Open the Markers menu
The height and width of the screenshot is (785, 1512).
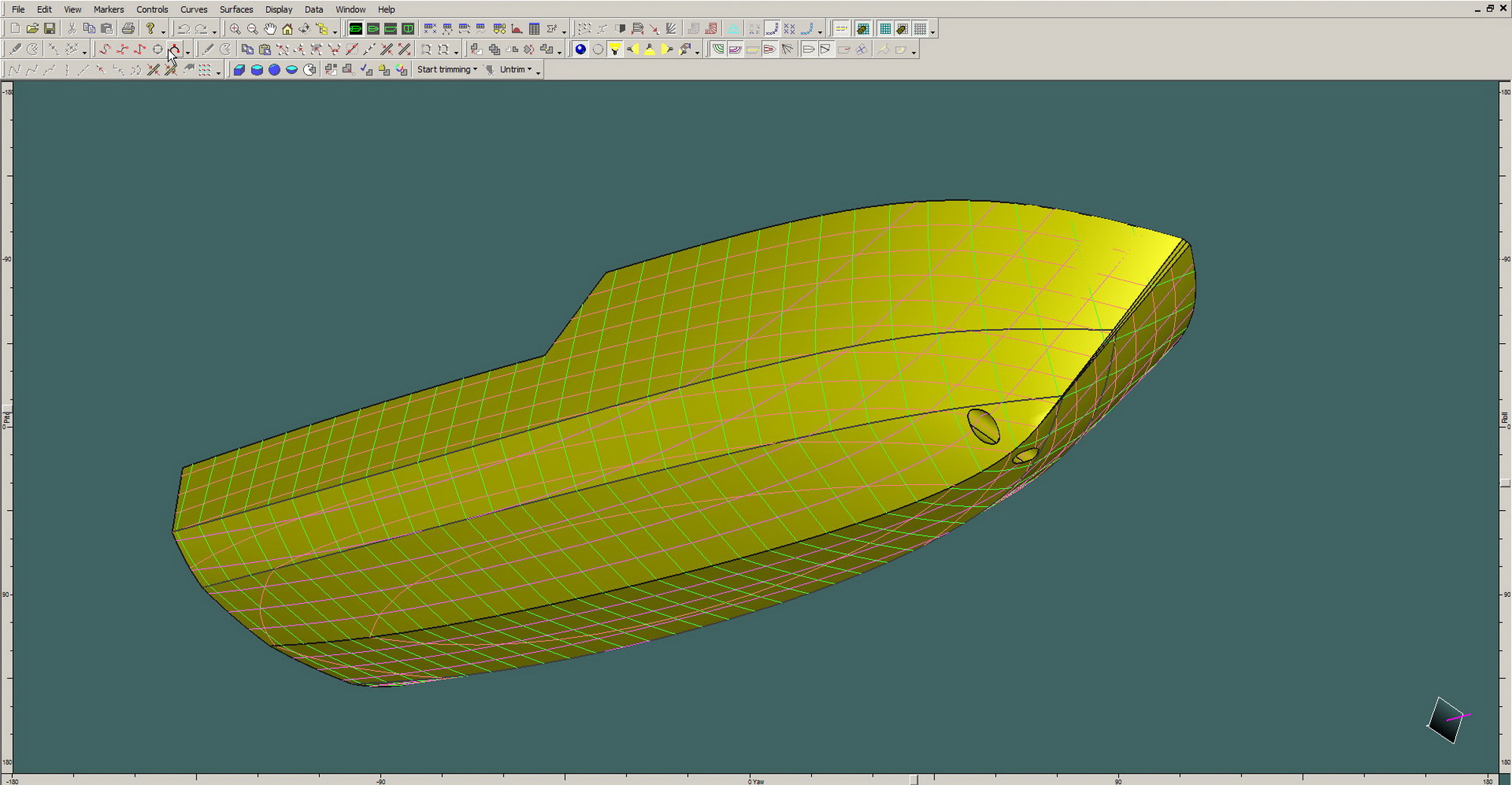pyautogui.click(x=109, y=9)
